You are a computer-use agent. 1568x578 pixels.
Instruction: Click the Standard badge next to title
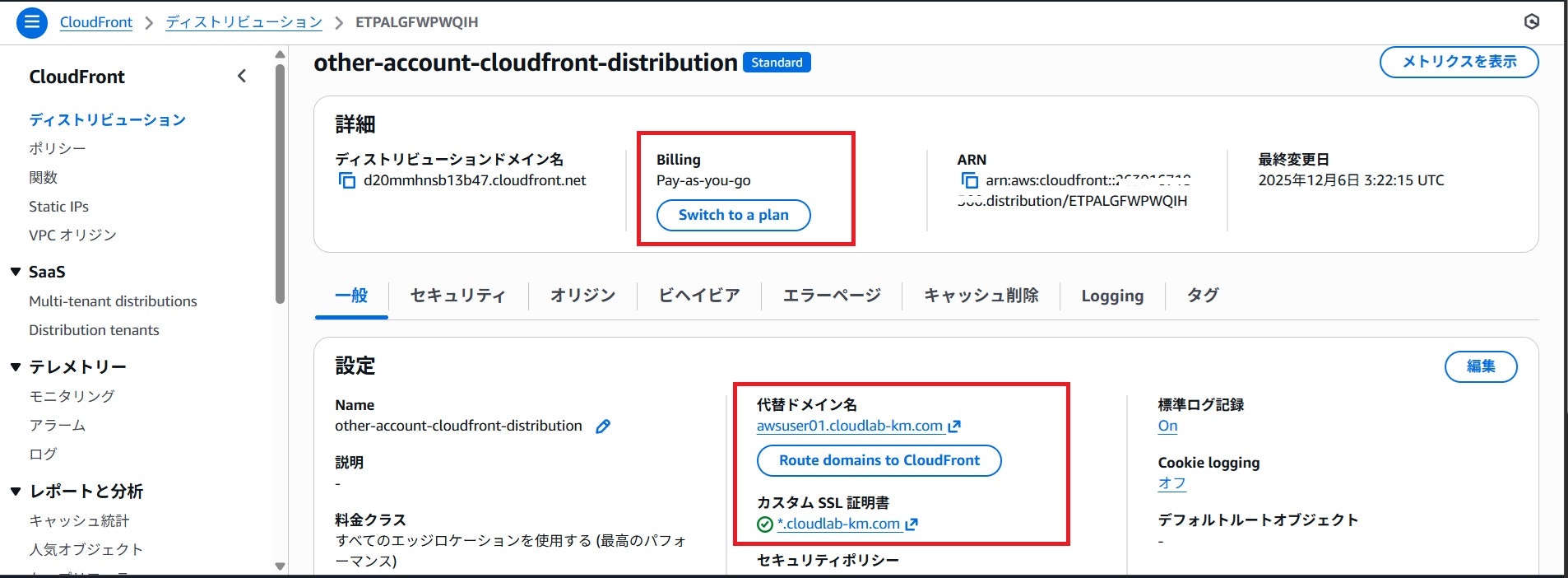click(777, 63)
